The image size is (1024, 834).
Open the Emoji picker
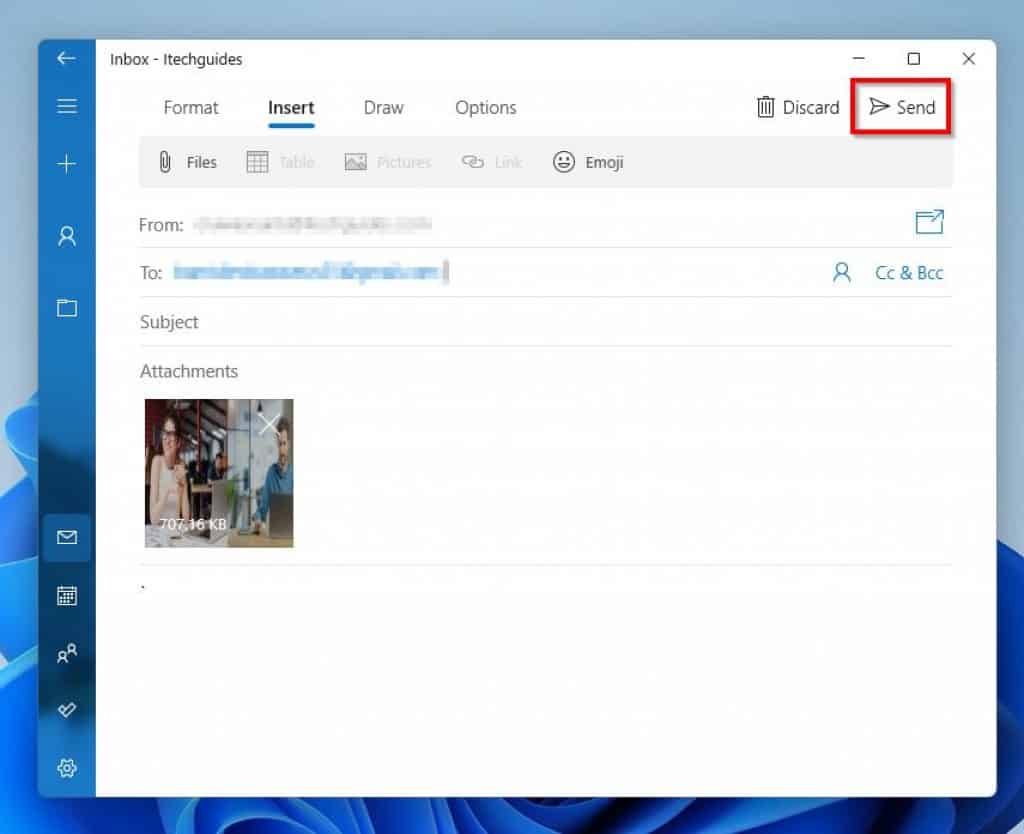coord(588,162)
